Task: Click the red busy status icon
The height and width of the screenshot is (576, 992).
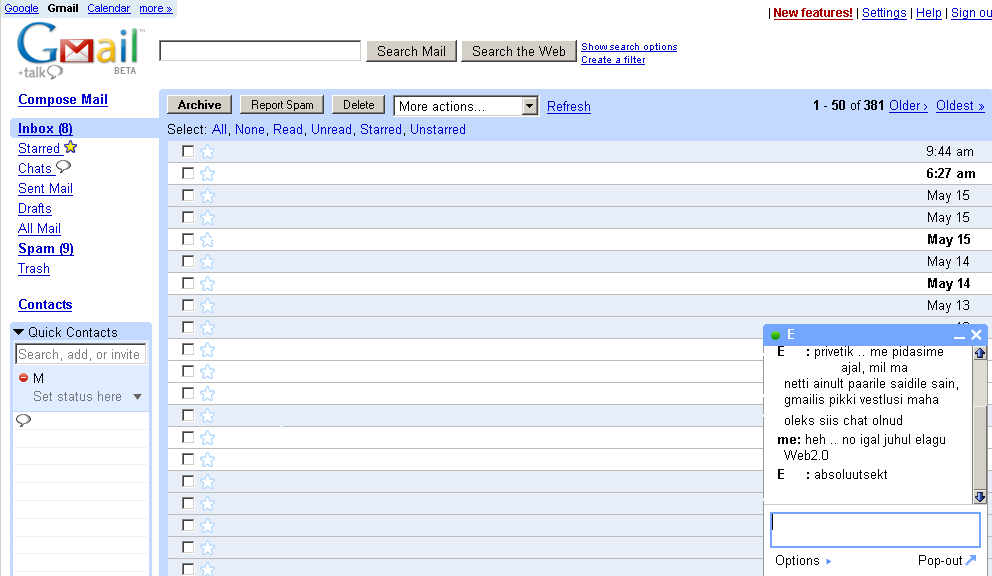Action: 24,378
